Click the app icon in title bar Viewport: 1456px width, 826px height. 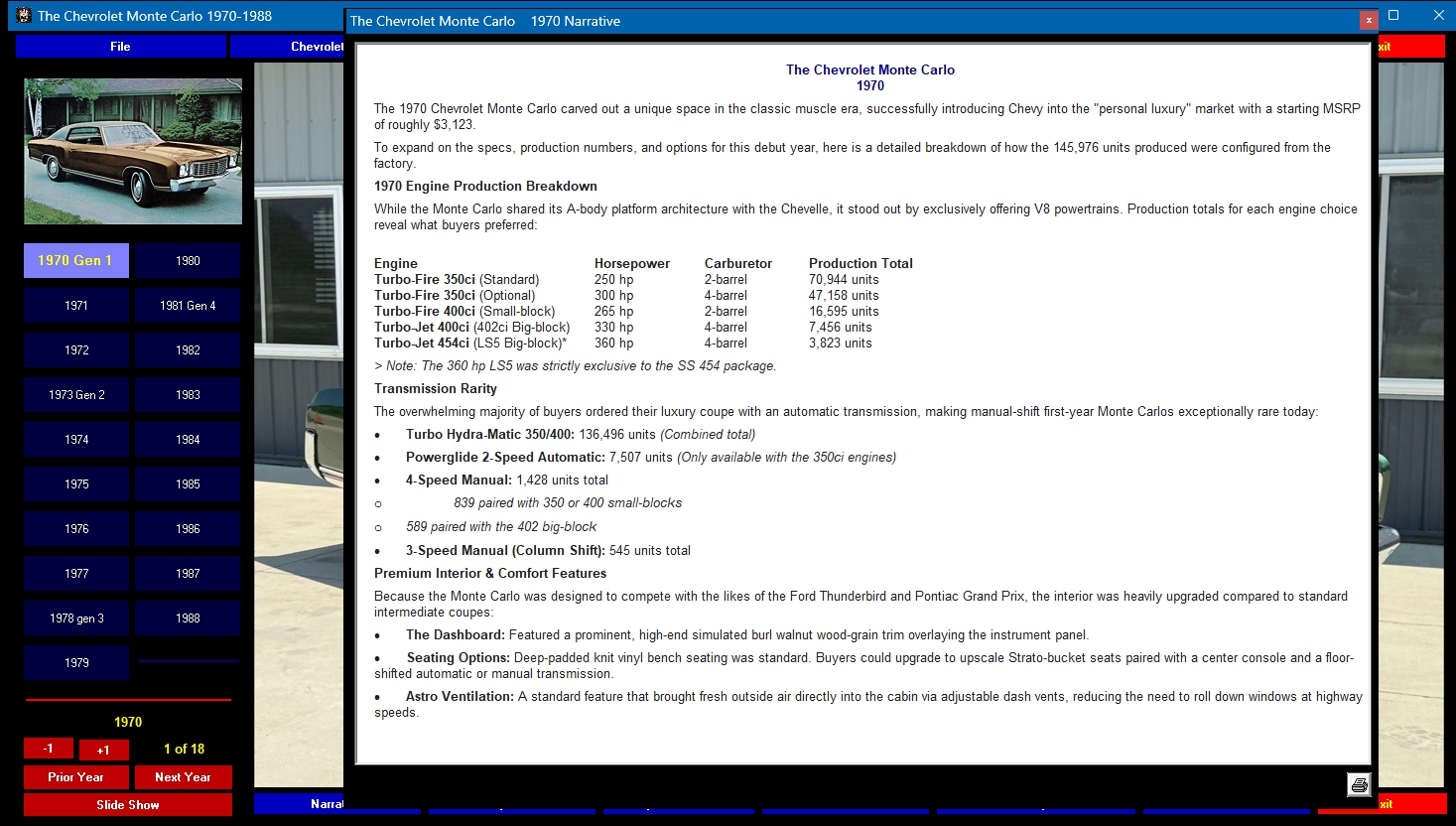click(x=24, y=15)
